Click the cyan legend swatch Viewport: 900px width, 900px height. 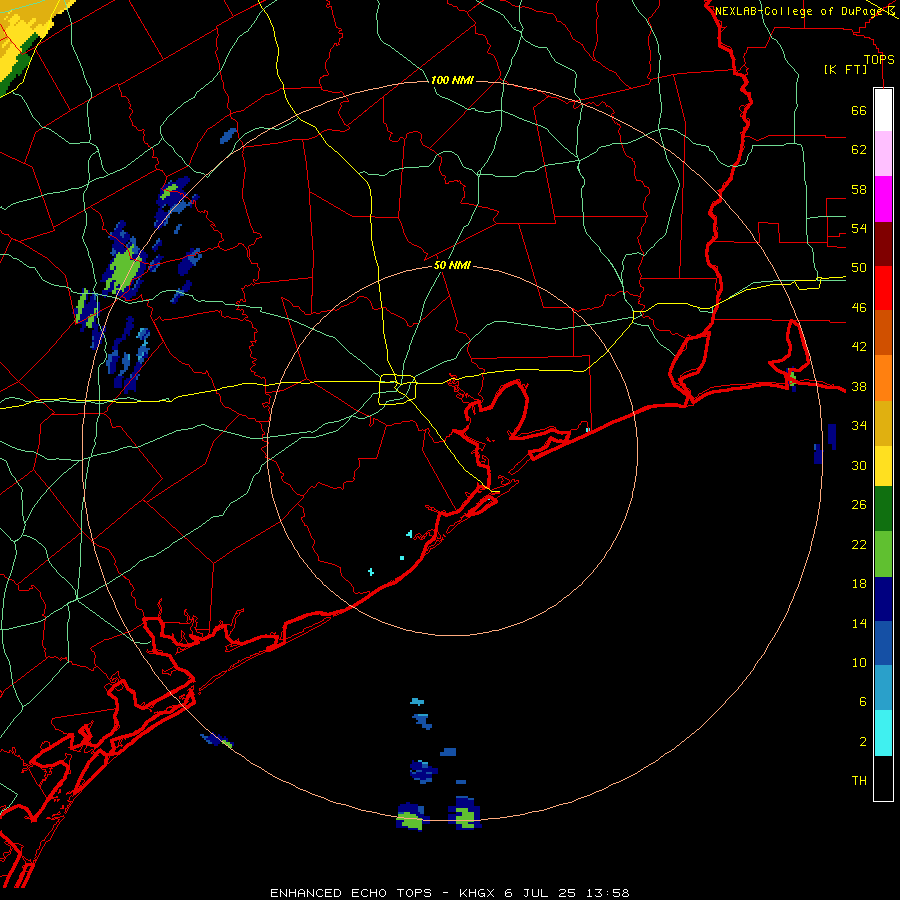(x=883, y=733)
